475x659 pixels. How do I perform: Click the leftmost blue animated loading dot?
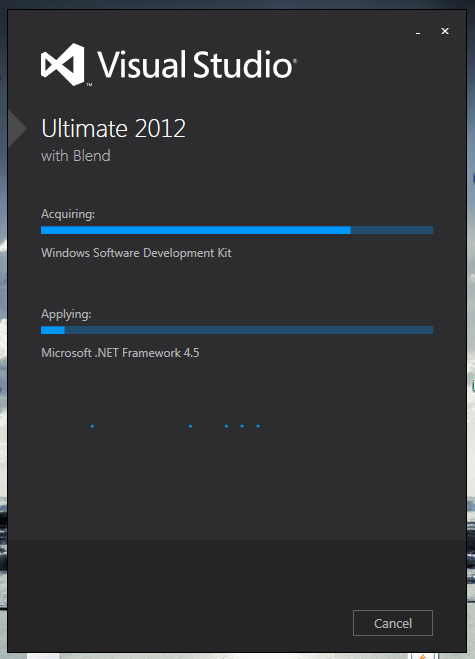(92, 426)
